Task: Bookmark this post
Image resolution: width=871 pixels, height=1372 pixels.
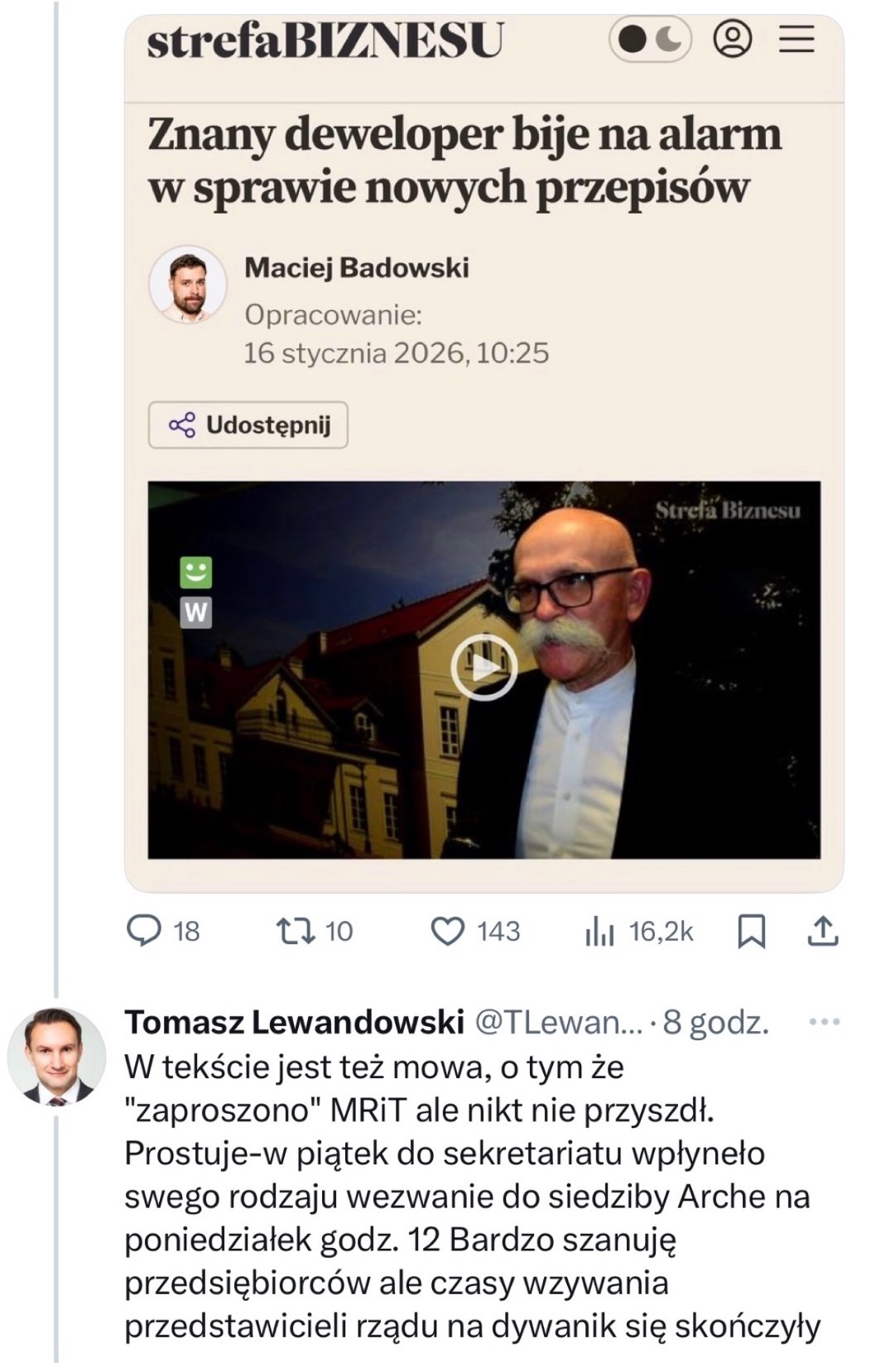Action: tap(751, 932)
